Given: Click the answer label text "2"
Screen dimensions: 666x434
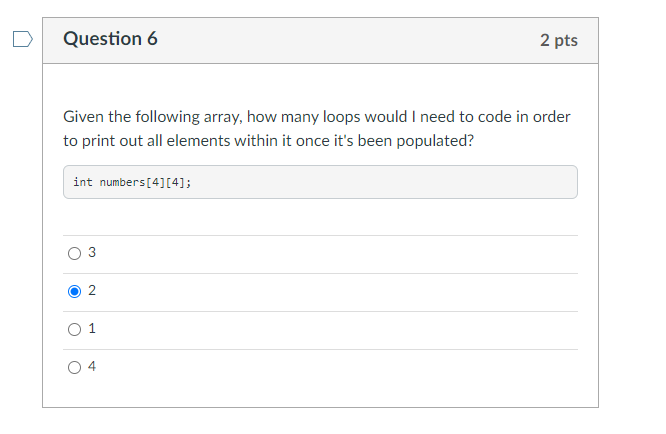Looking at the screenshot, I should (92, 292).
